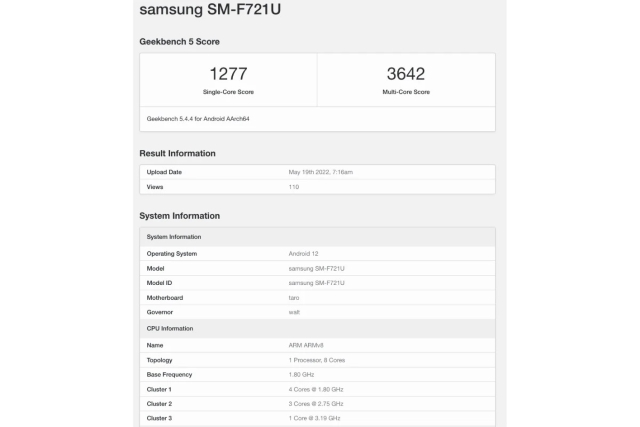The width and height of the screenshot is (640, 427).
Task: Click the base frequency value 1.80 GHz
Action: [301, 375]
